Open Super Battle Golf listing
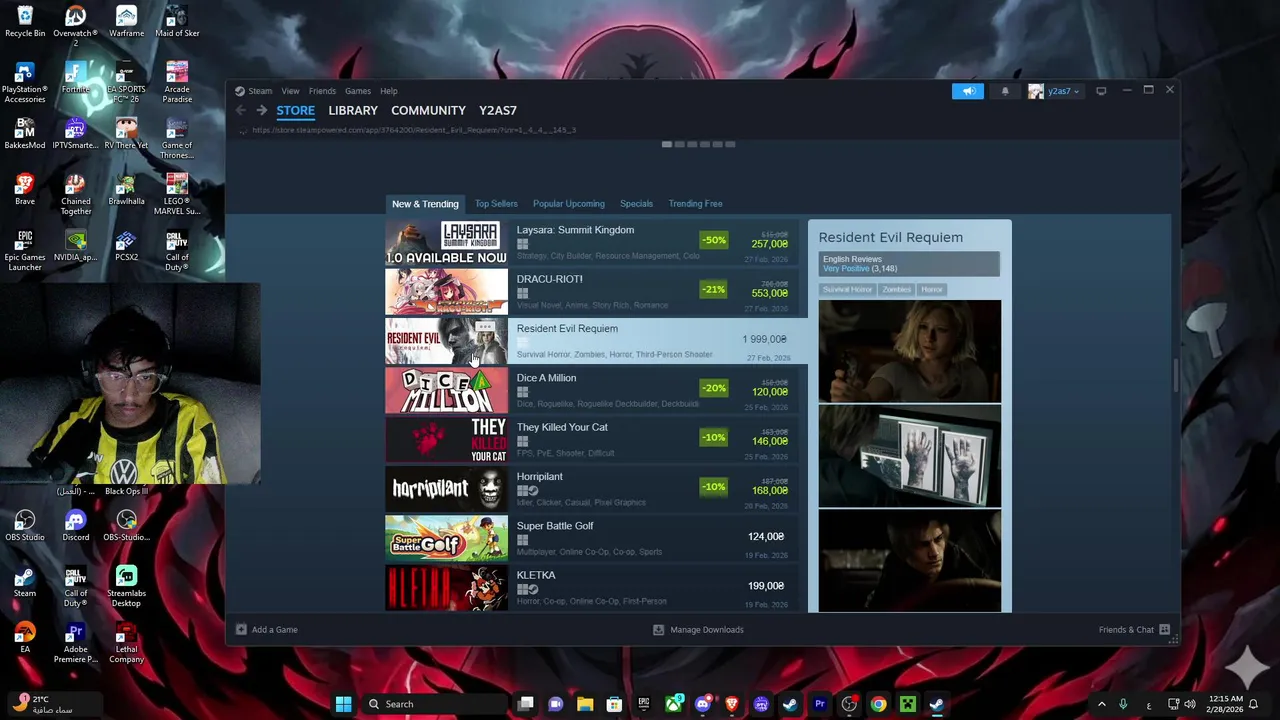1280x720 pixels. point(592,539)
